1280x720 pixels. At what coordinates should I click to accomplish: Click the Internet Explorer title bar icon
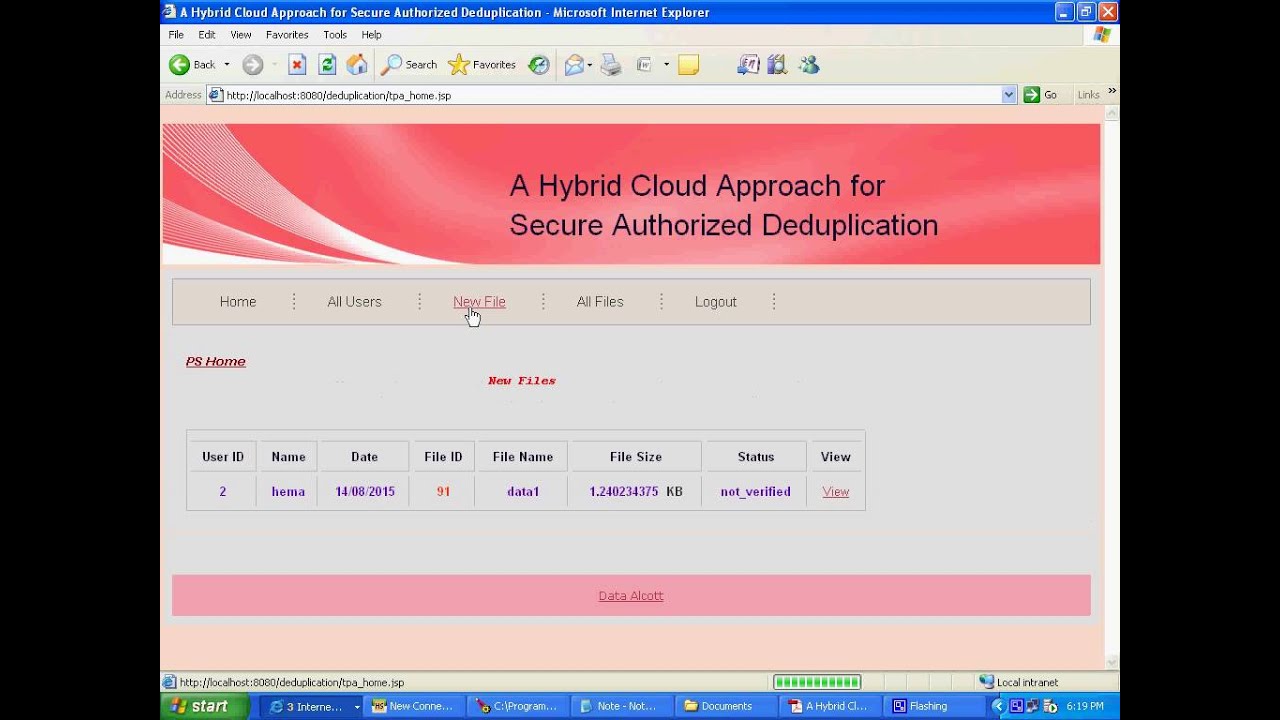click(x=169, y=12)
